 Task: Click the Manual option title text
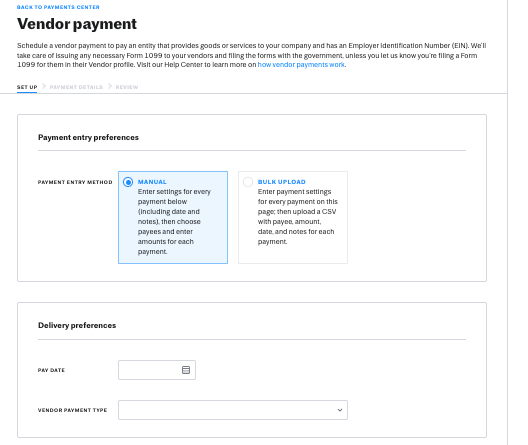pos(152,182)
